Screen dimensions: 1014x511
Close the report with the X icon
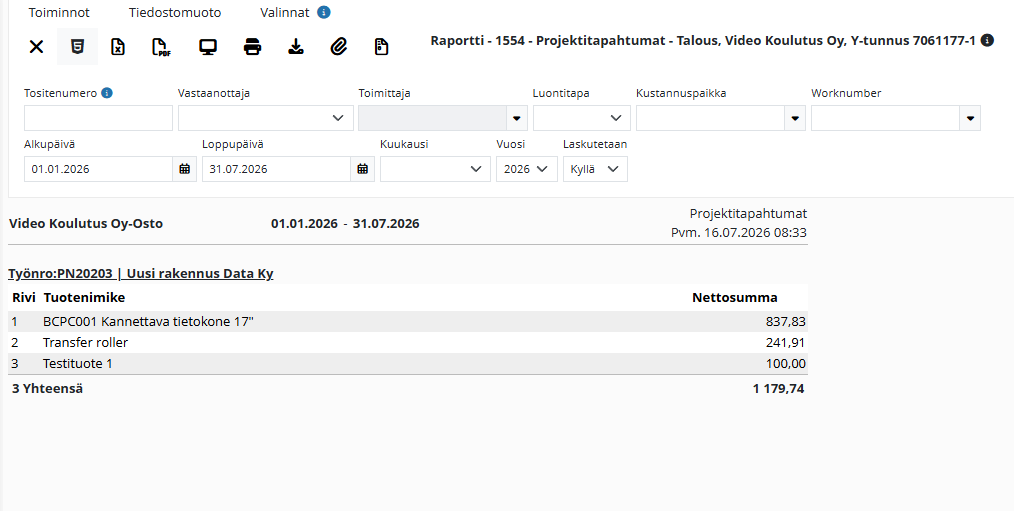[x=36, y=47]
